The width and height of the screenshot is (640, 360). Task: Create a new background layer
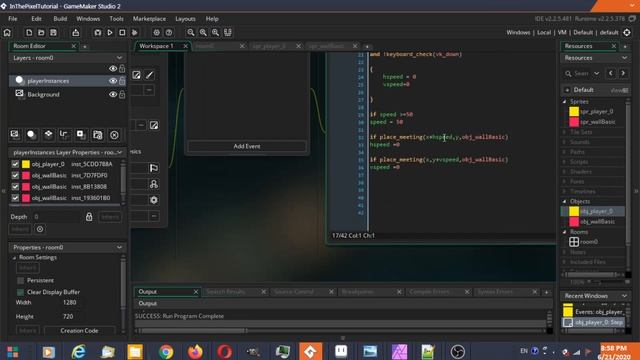pyautogui.click(x=15, y=135)
